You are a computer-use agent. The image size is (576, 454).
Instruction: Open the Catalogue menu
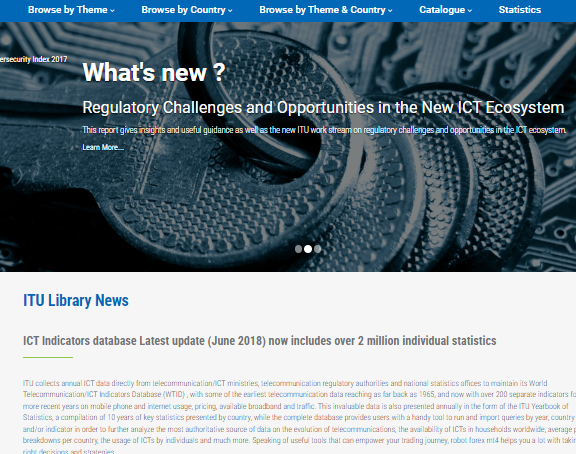[x=446, y=10]
